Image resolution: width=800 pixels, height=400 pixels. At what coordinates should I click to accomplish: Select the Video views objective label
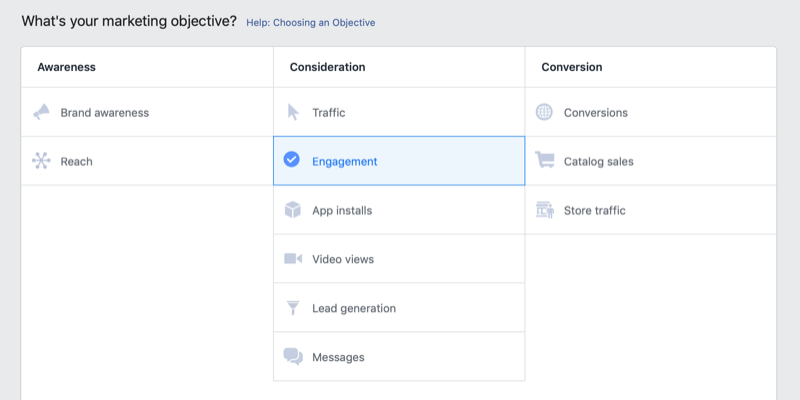point(343,259)
